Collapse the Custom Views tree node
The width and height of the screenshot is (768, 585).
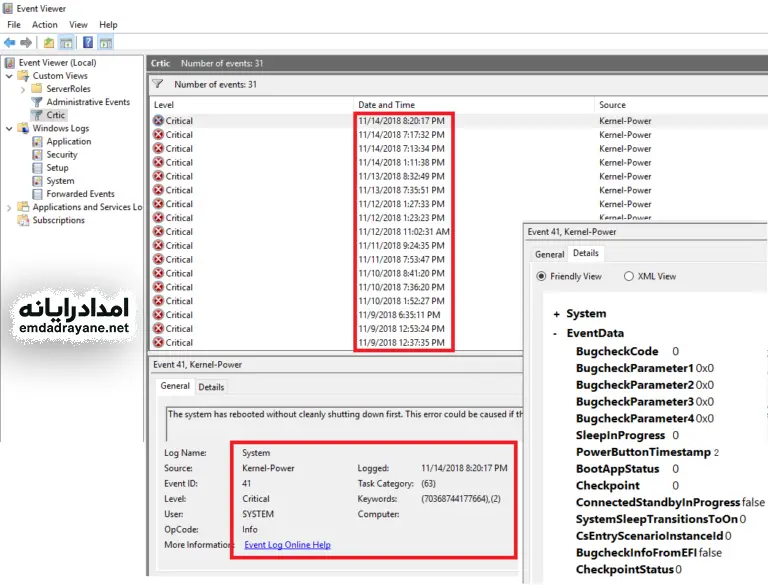[9, 76]
